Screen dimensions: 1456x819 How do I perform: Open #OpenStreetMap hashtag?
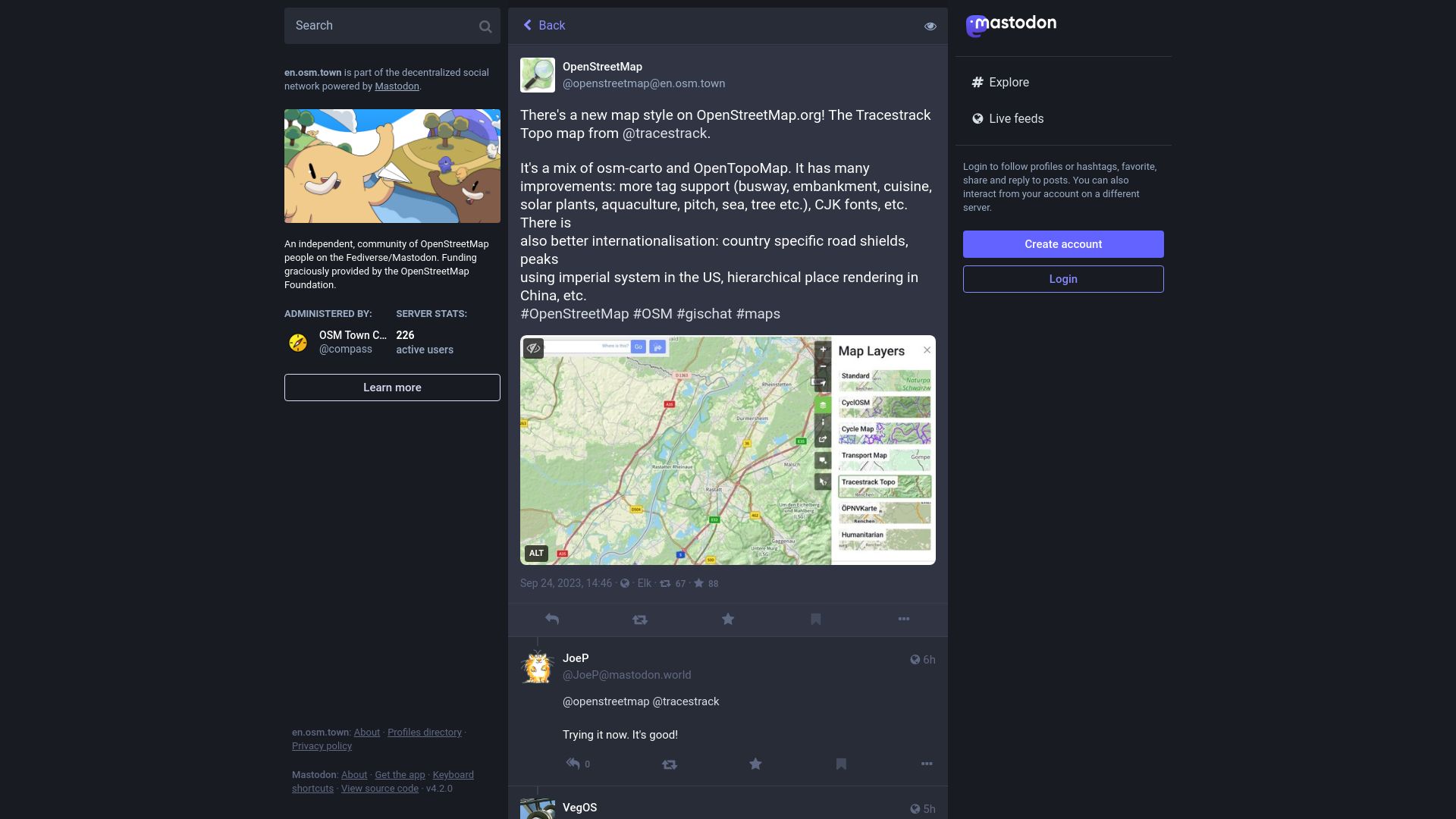click(575, 314)
